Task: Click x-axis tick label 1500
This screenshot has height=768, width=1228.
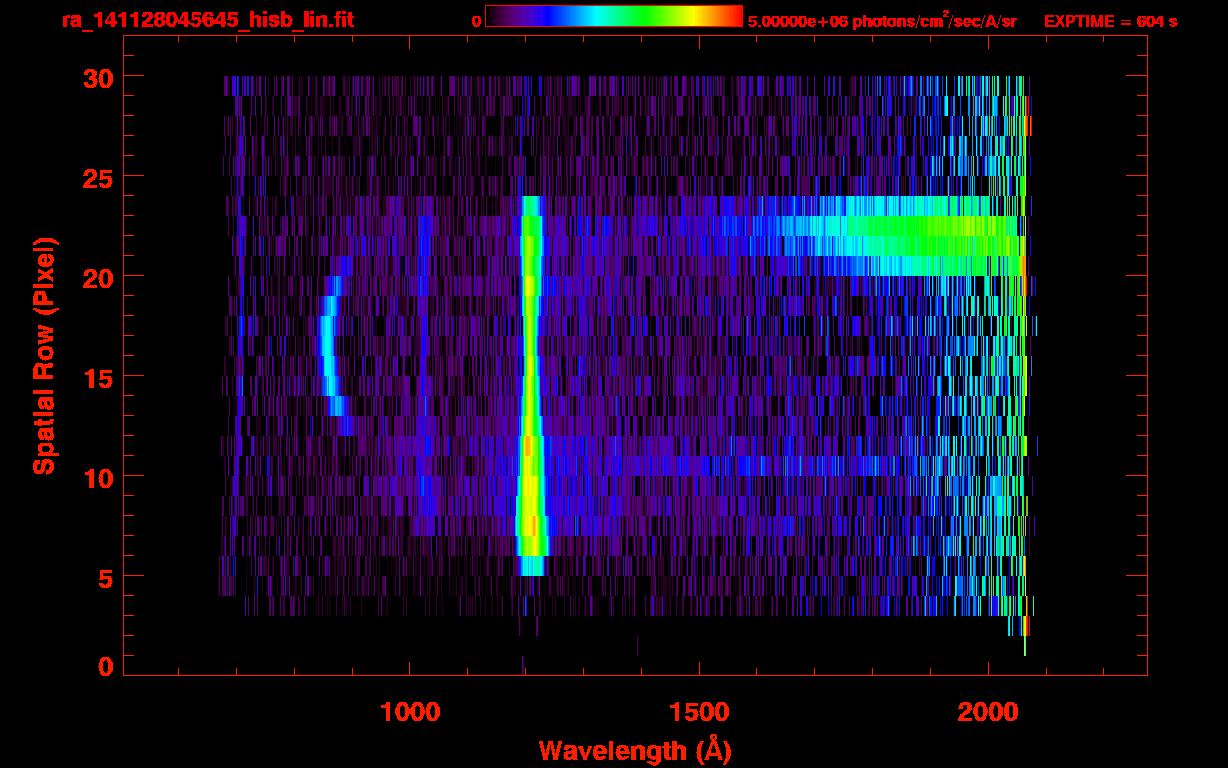Action: (x=699, y=713)
